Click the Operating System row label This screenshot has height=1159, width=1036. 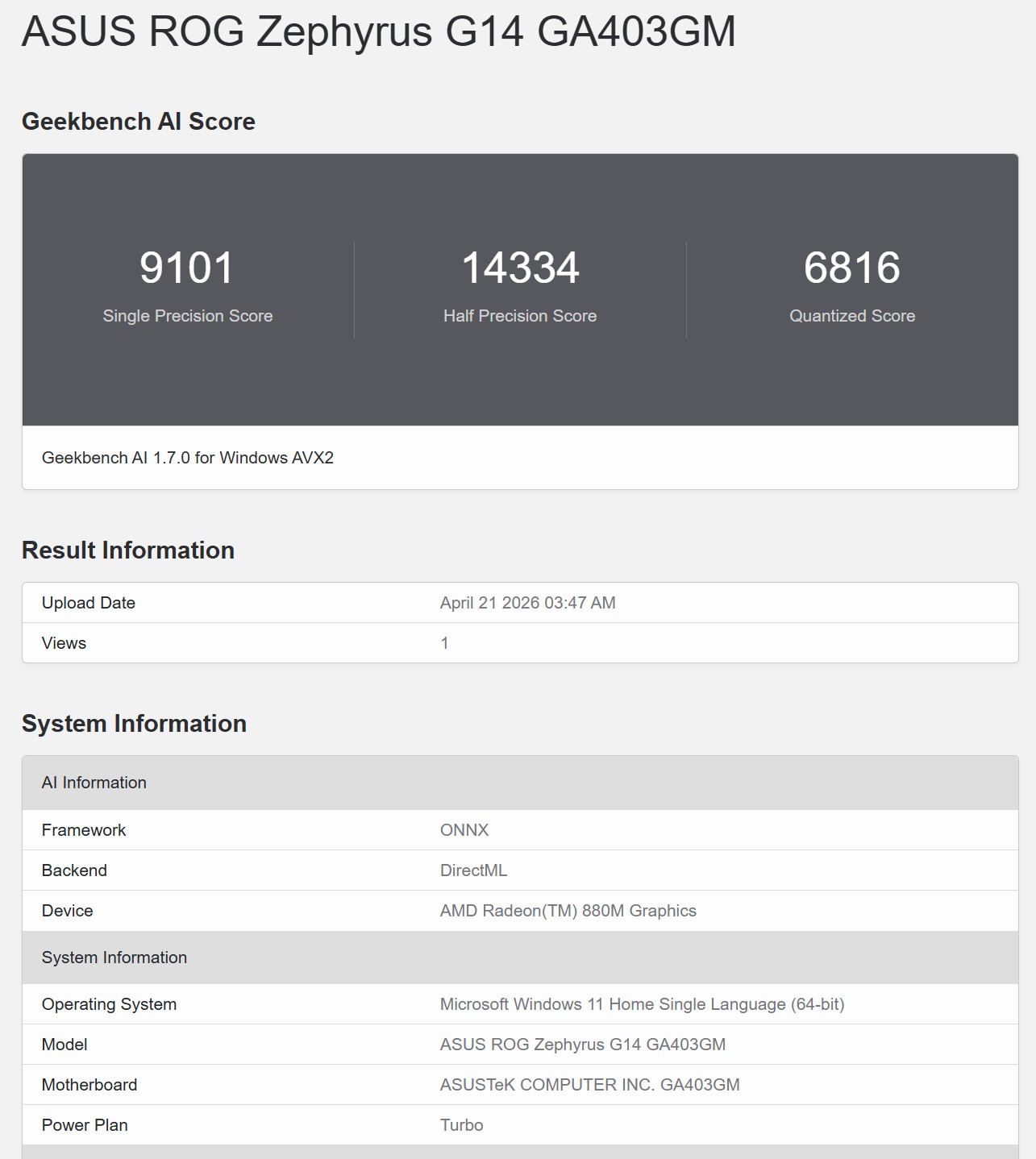[110, 1004]
